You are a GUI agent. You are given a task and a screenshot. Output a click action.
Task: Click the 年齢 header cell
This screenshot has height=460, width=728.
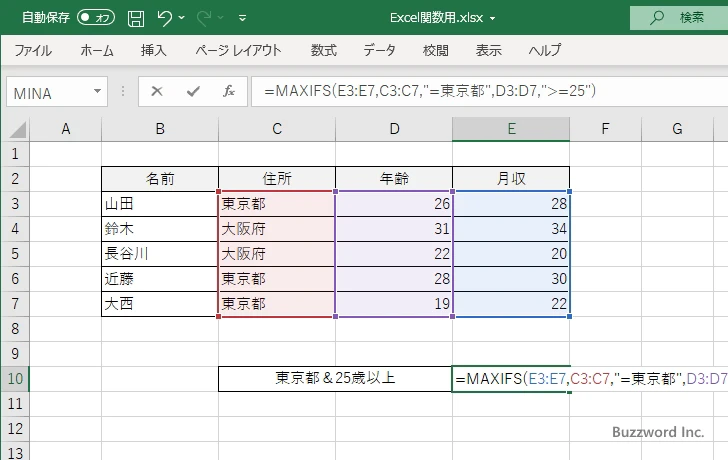pos(394,179)
